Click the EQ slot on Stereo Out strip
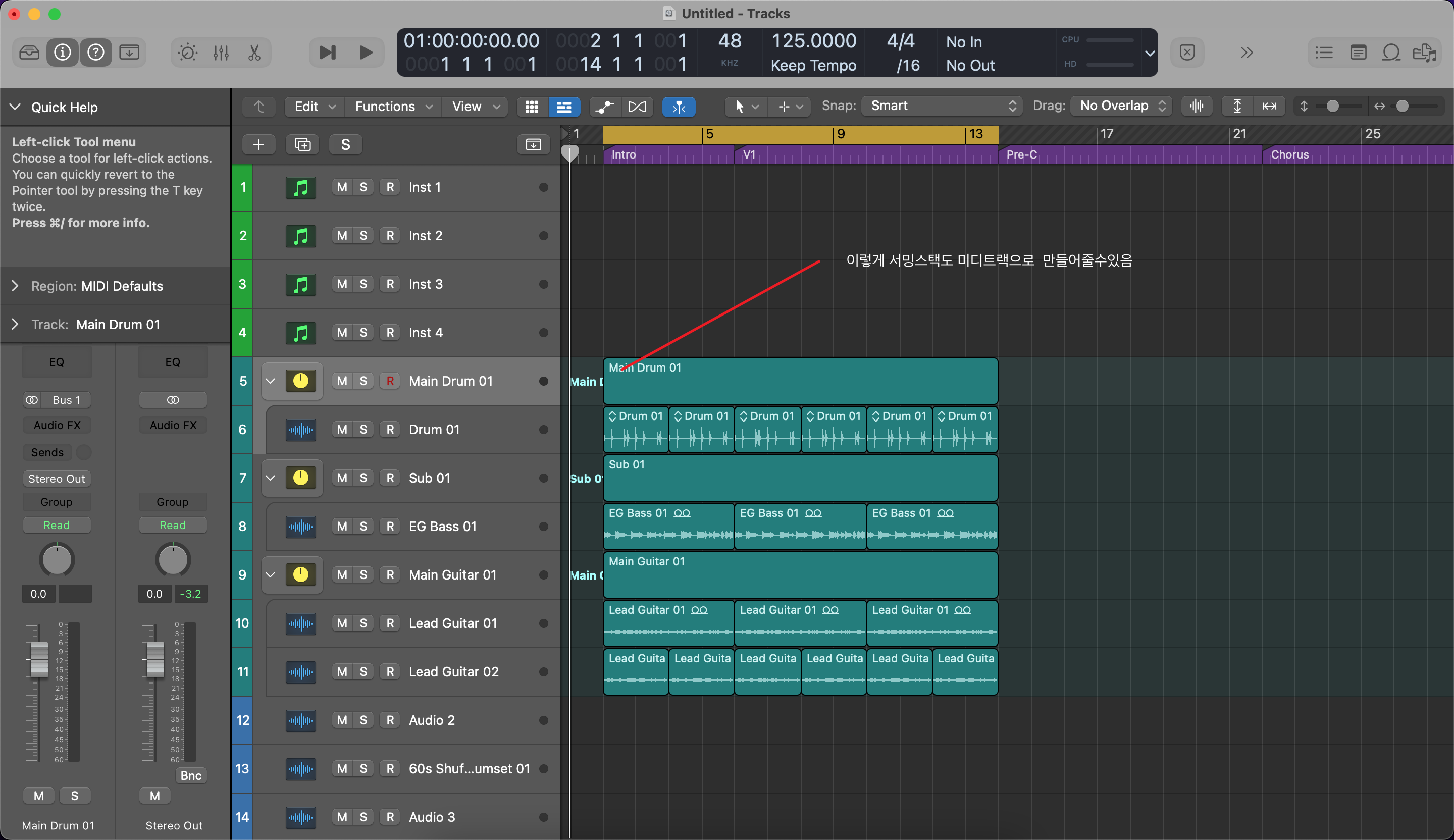1454x840 pixels. pos(173,362)
